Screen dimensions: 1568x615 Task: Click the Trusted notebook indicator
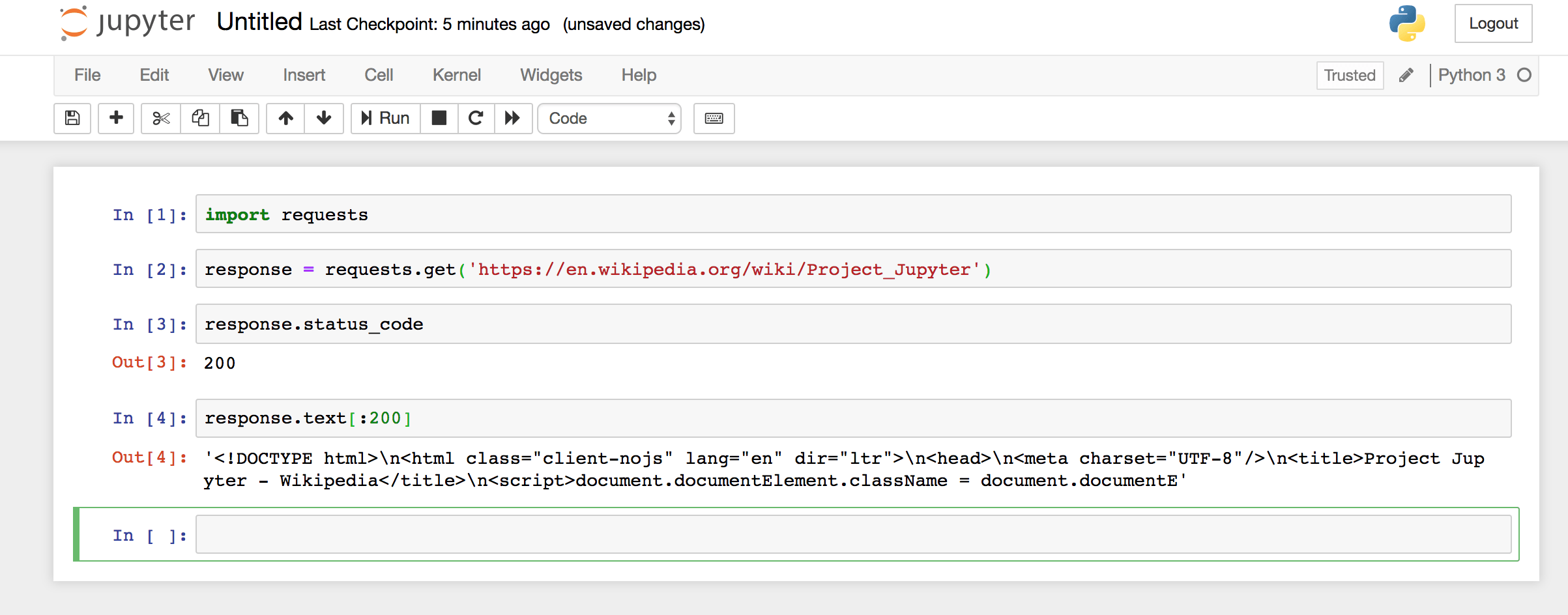pos(1350,76)
